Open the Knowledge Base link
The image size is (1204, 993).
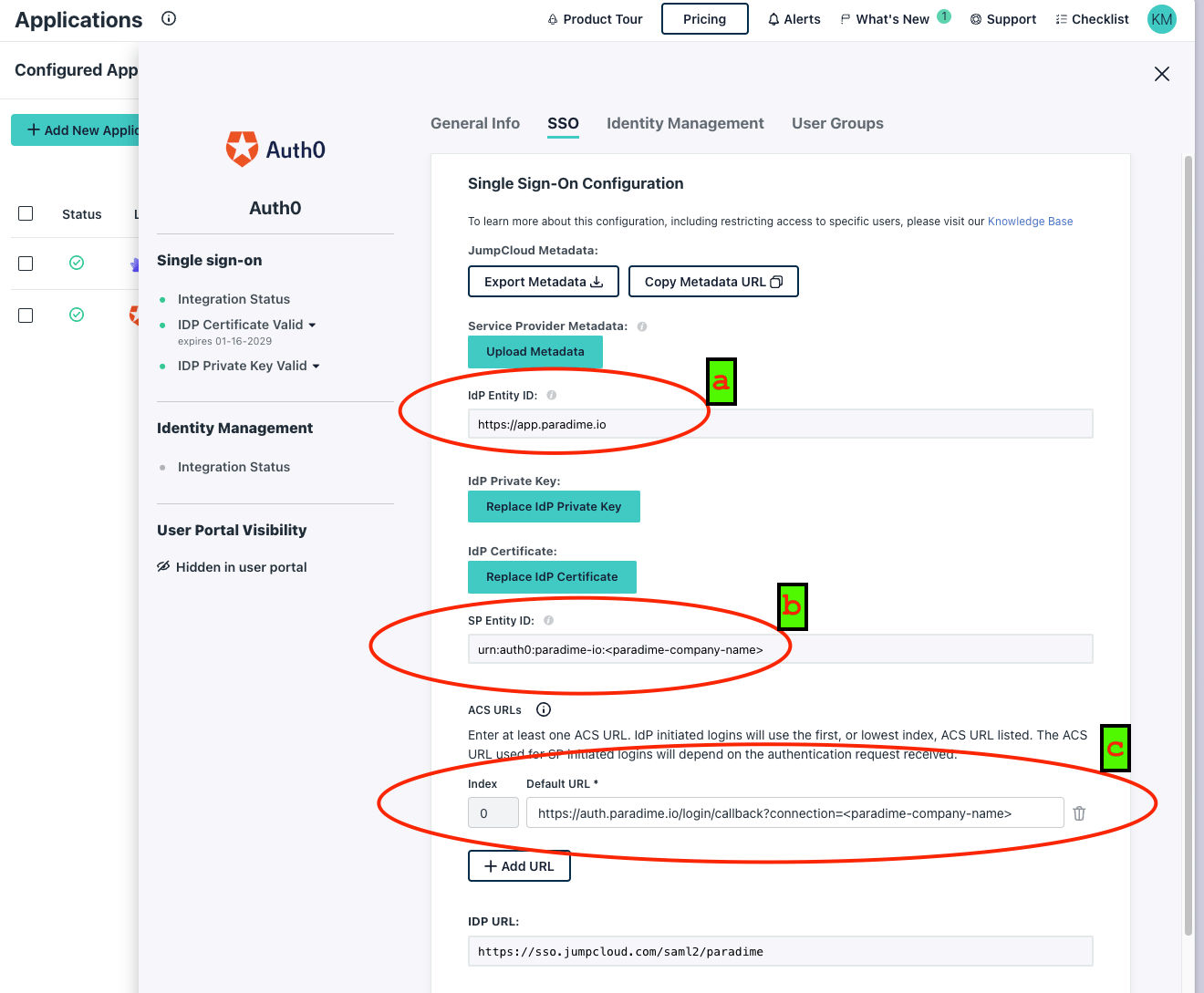pos(1030,222)
